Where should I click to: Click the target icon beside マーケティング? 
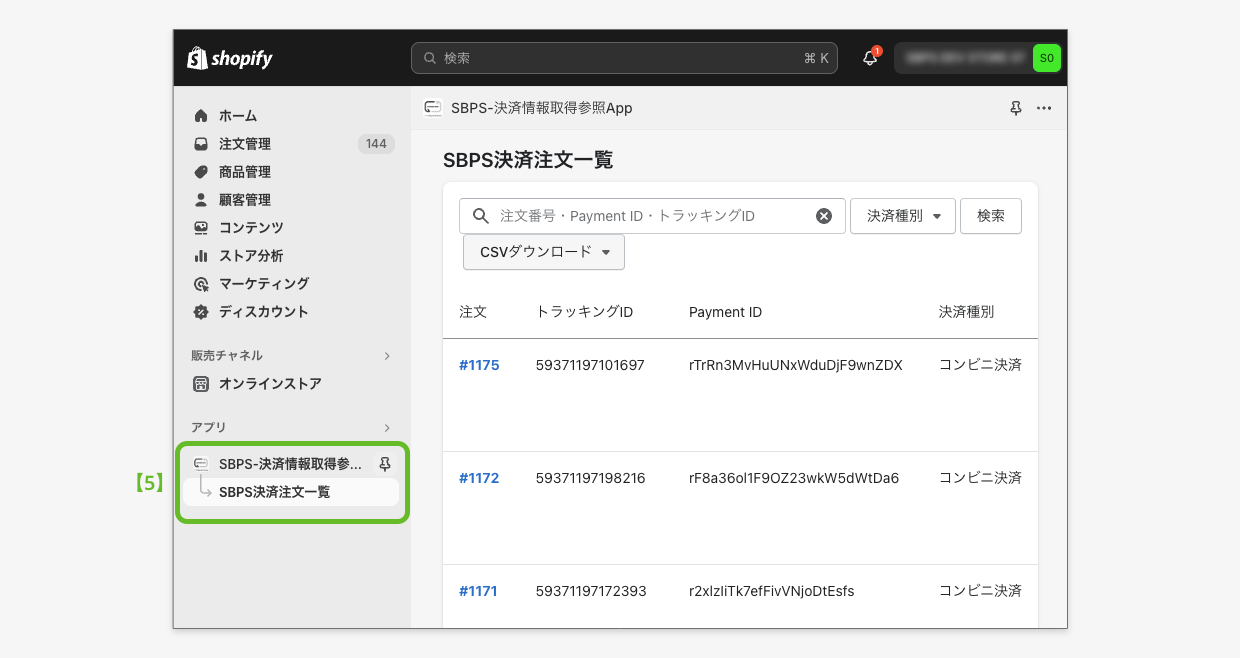tap(201, 284)
